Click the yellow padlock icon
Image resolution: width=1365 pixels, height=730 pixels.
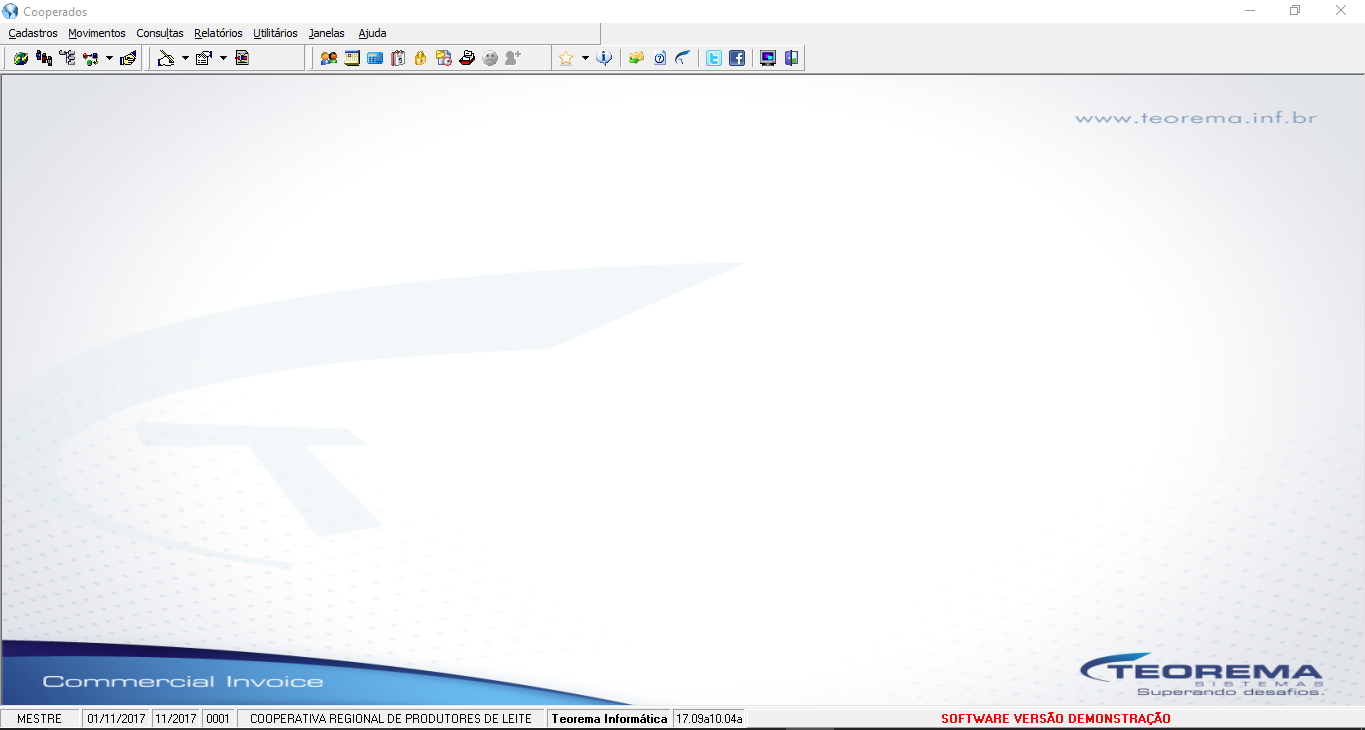pyautogui.click(x=420, y=58)
